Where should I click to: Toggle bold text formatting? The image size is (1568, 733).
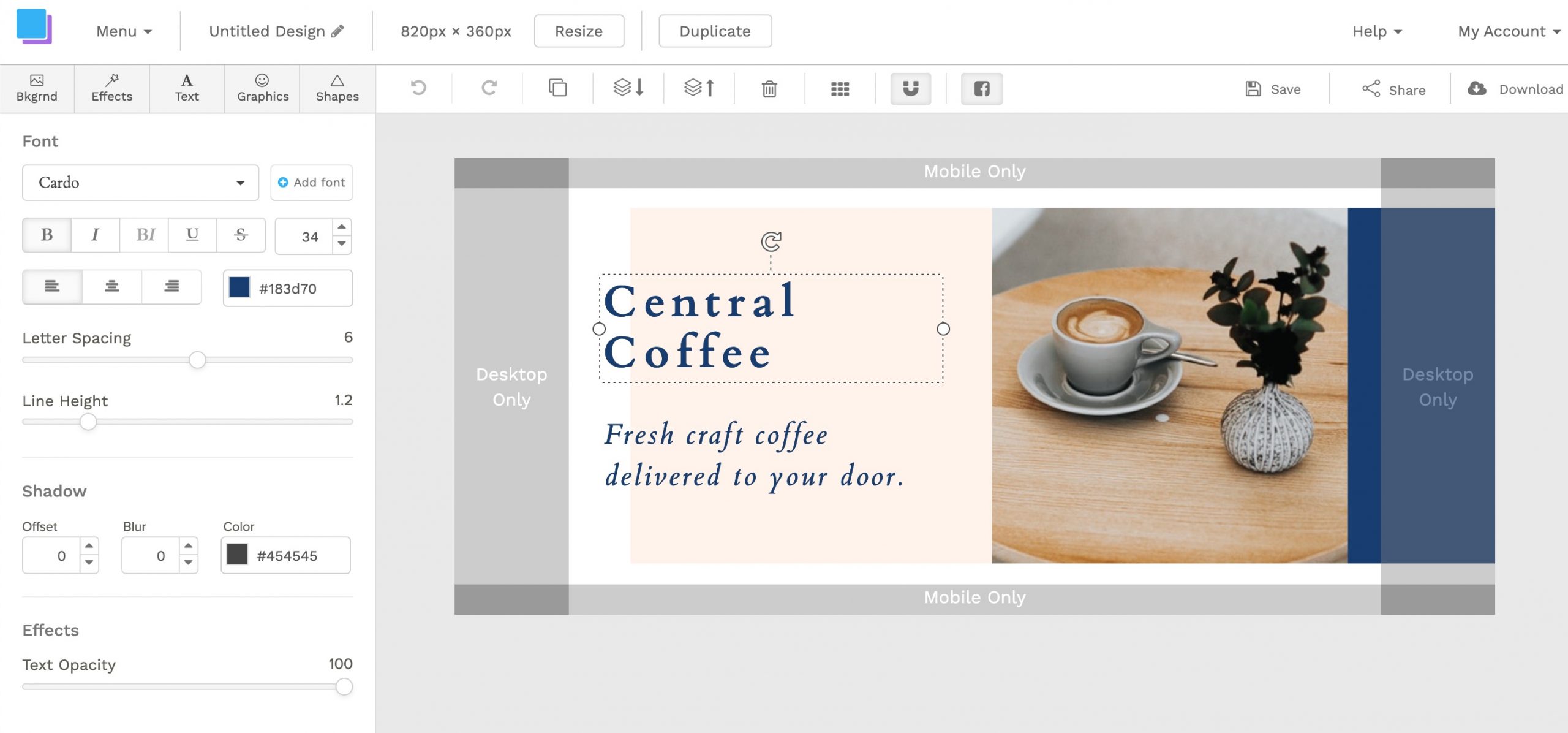pos(47,235)
